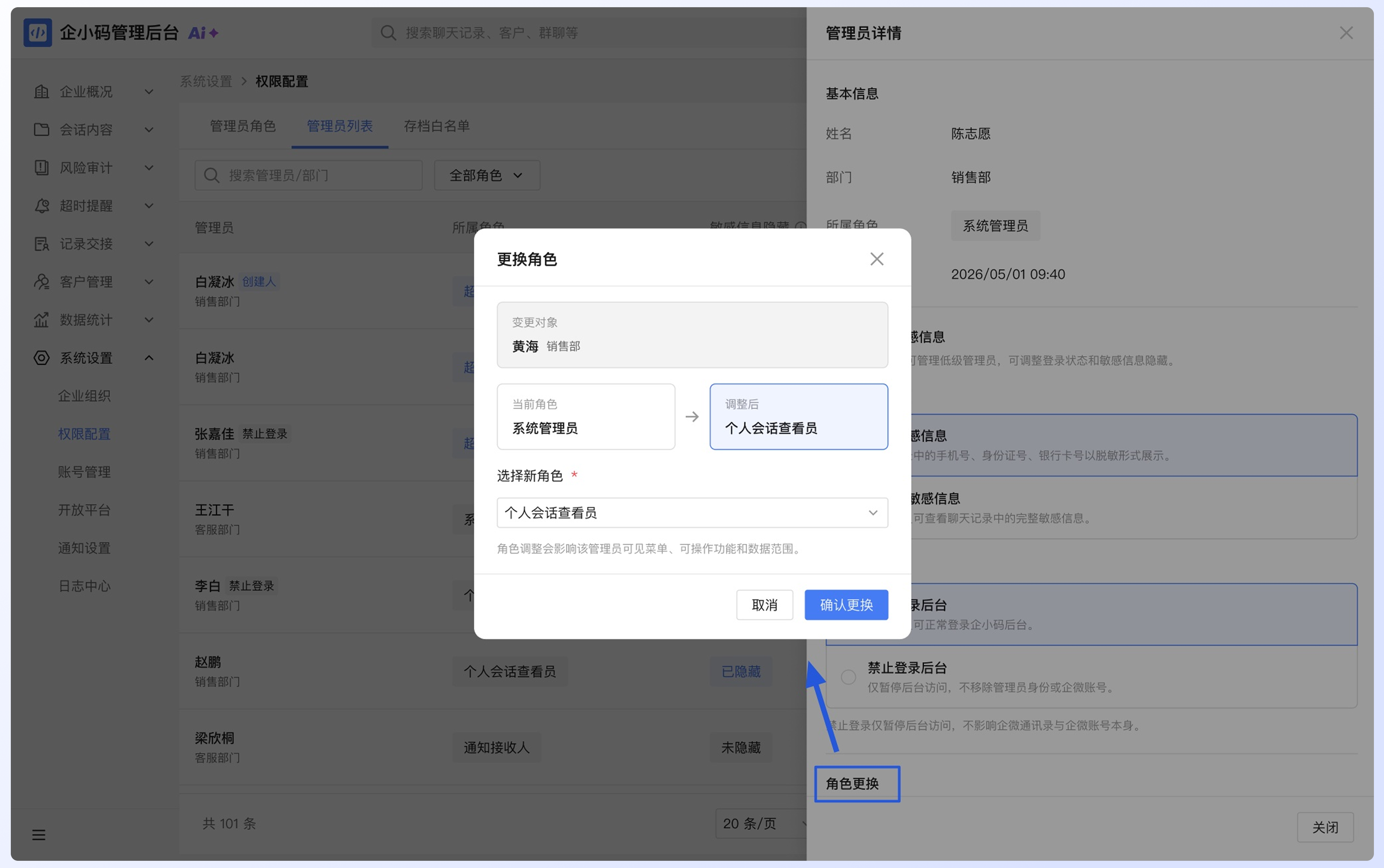
Task: Click the 系统管理员 role tag in panel
Action: [x=995, y=226]
